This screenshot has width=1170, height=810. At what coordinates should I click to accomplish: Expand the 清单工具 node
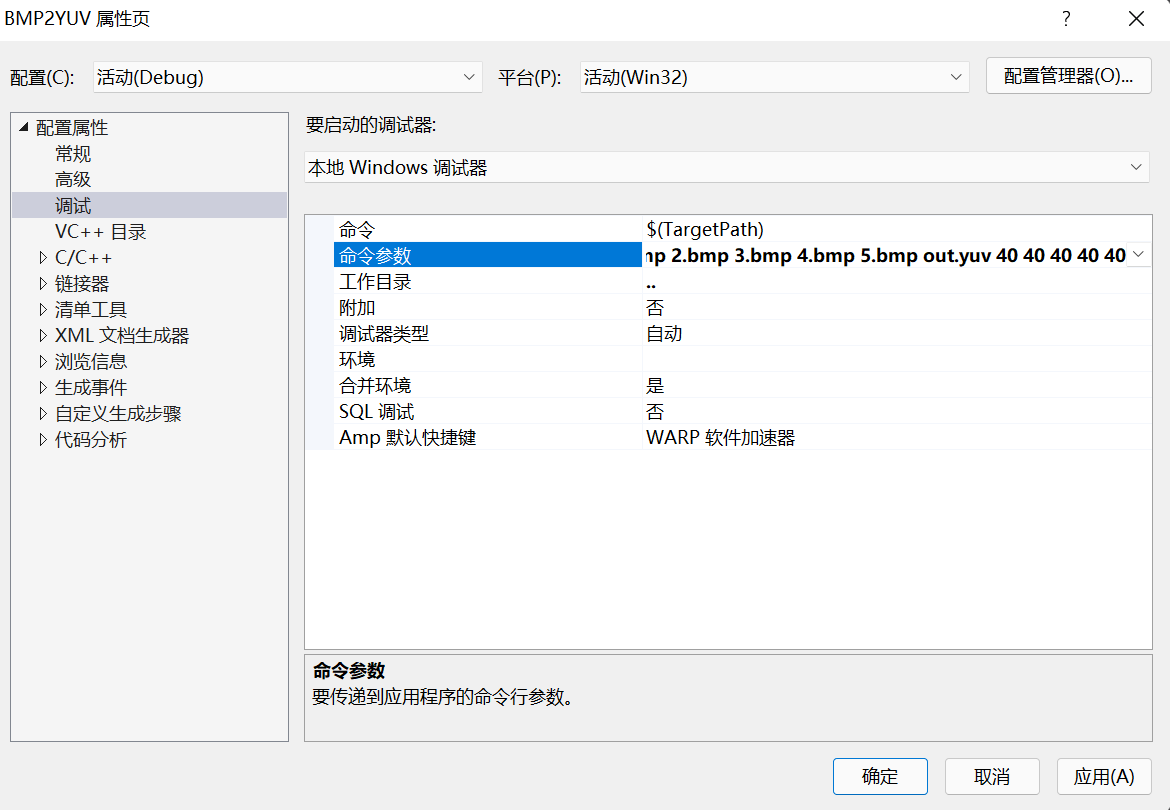[x=42, y=309]
